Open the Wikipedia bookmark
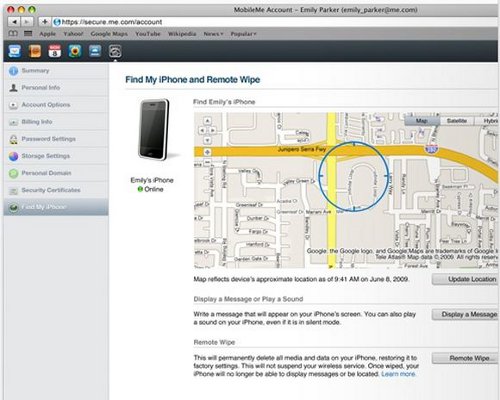This screenshot has width=500, height=400. [182, 34]
